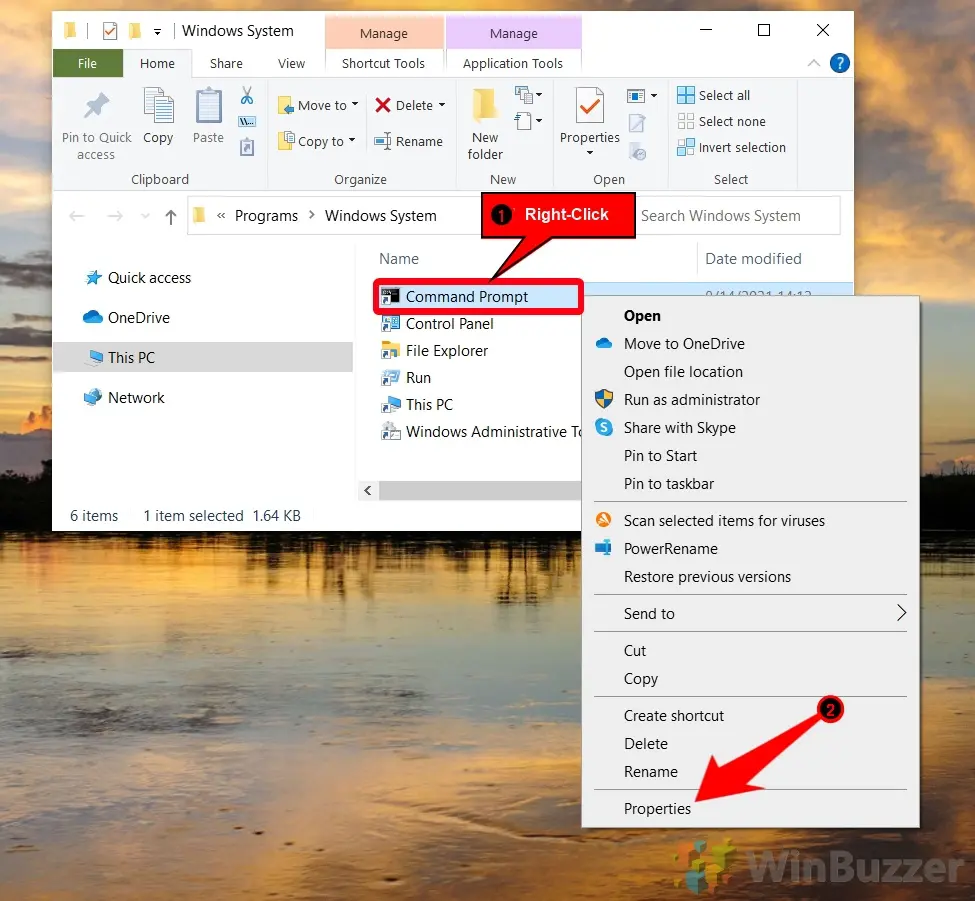
Task: Expand the address bar path chevron
Action: (221, 216)
